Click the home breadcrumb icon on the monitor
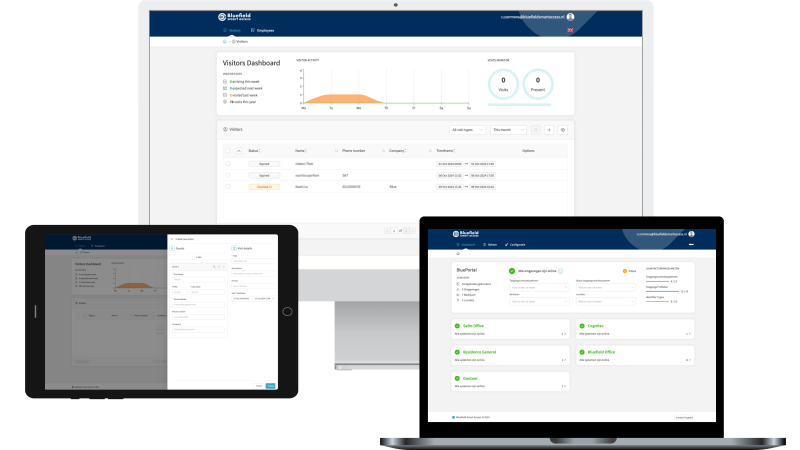 pyautogui.click(x=224, y=41)
